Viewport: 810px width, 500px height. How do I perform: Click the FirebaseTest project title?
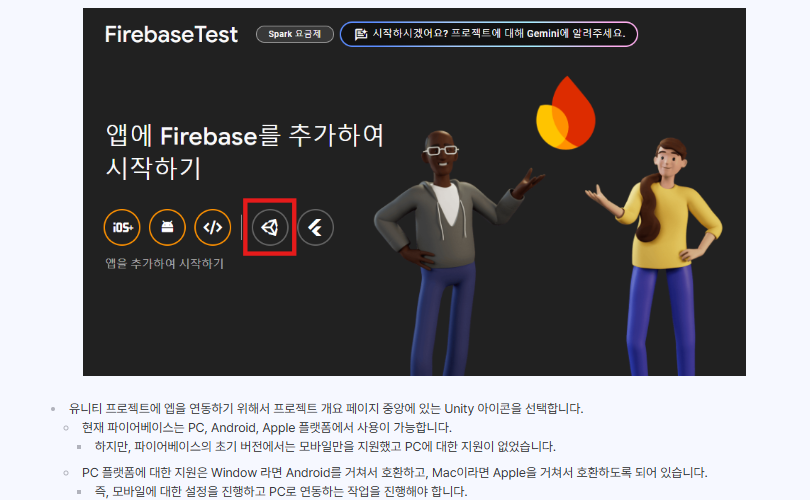point(171,35)
